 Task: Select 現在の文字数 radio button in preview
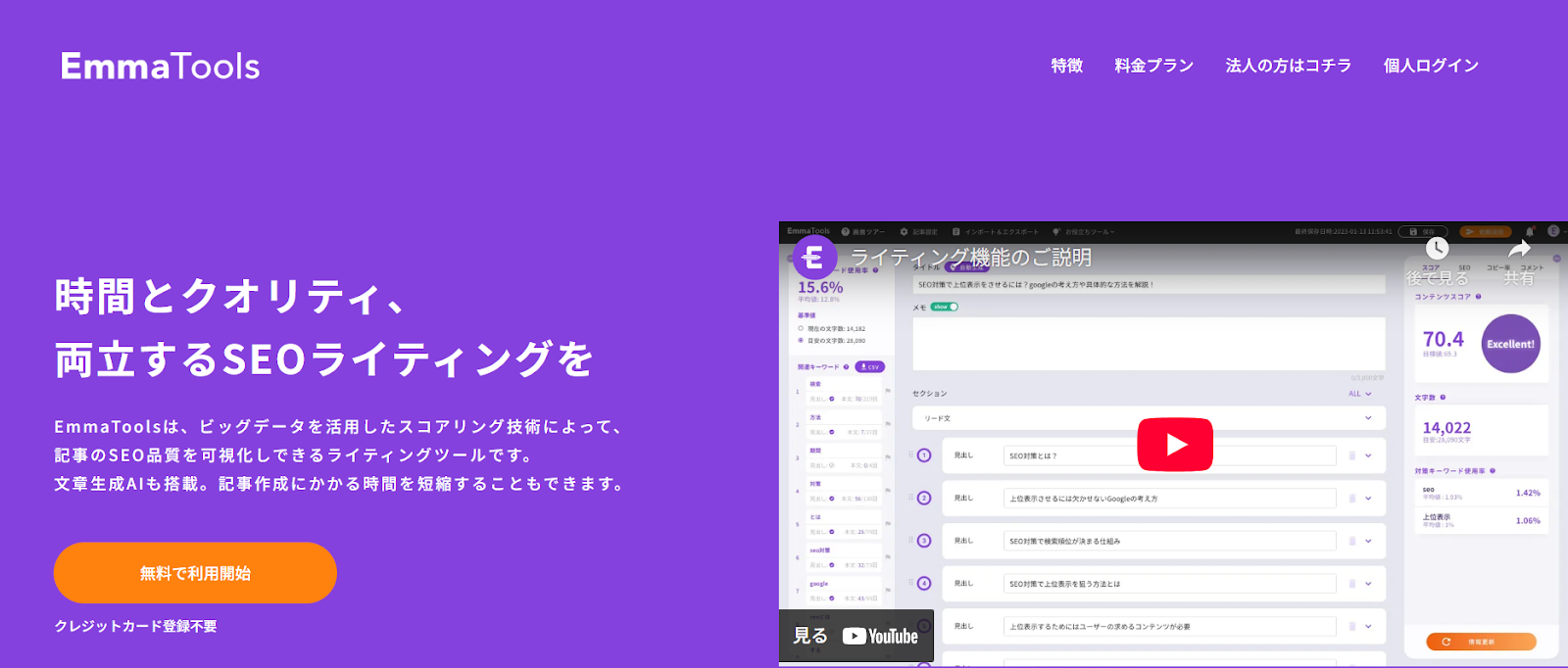coord(801,329)
